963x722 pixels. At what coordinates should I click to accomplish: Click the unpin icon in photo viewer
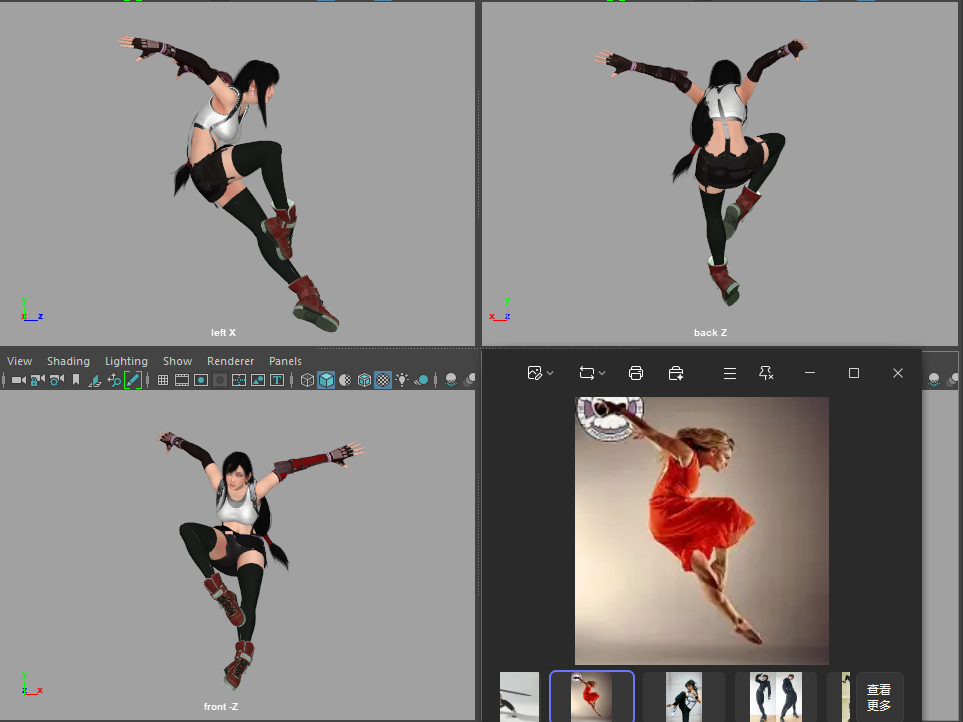pos(766,373)
